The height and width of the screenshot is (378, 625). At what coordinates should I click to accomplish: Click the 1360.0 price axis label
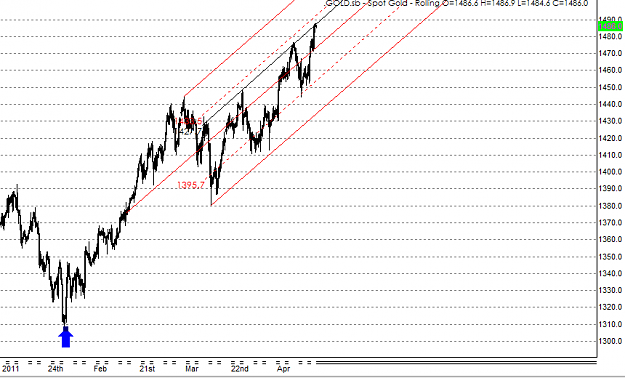610,239
